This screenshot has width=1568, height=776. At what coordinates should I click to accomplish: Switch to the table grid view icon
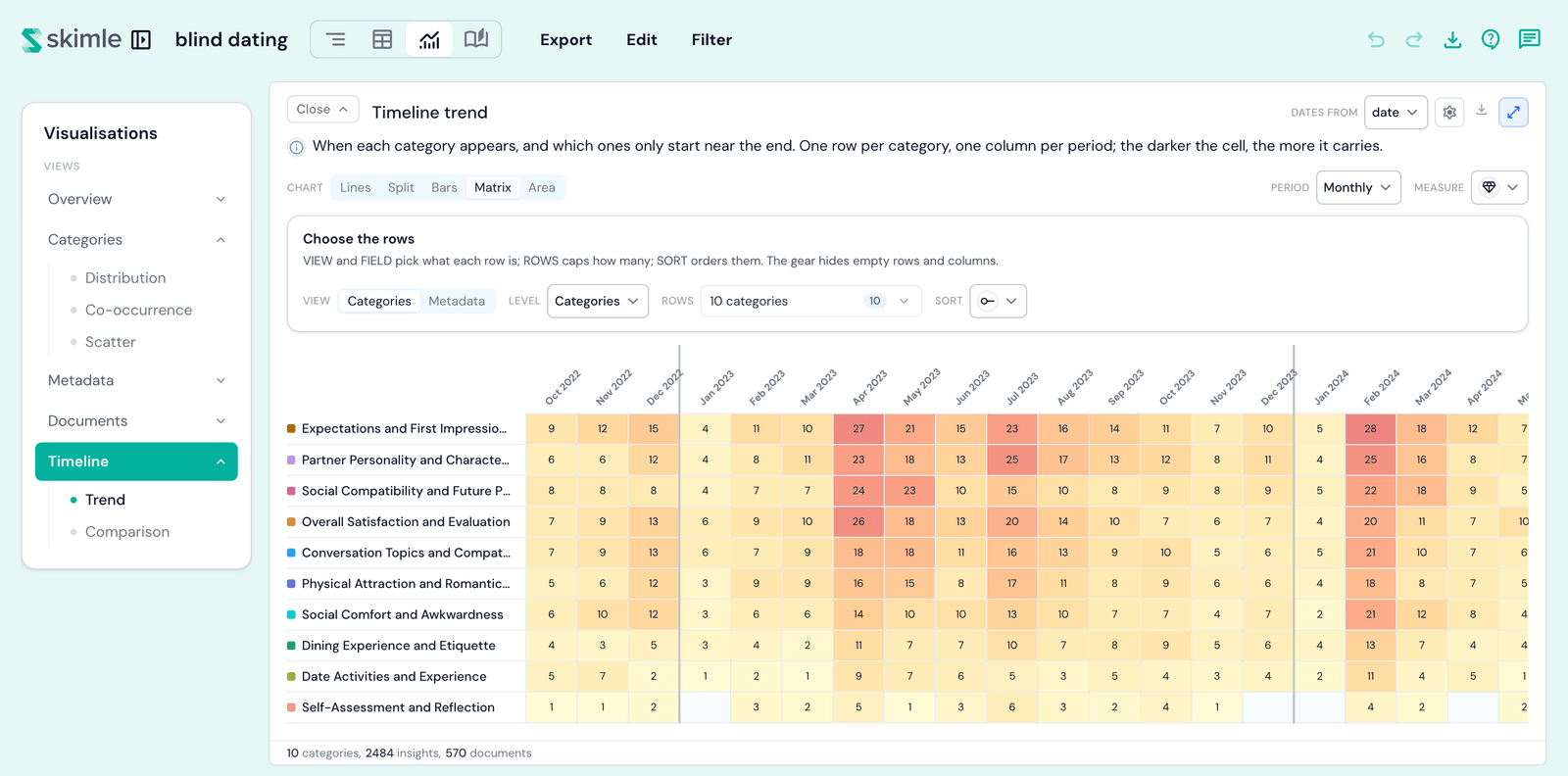click(x=382, y=39)
